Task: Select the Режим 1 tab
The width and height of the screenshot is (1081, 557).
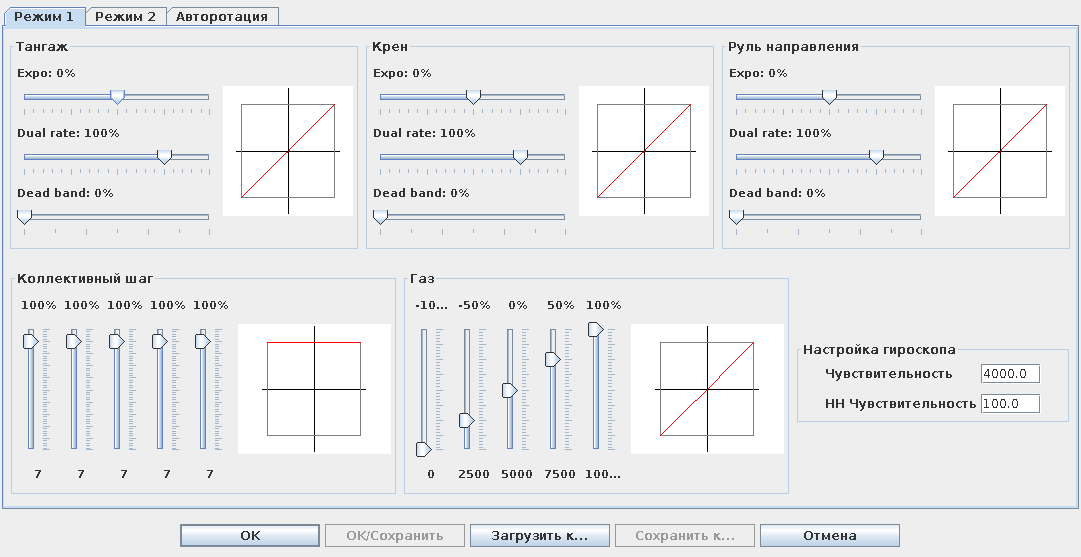Action: coord(43,16)
